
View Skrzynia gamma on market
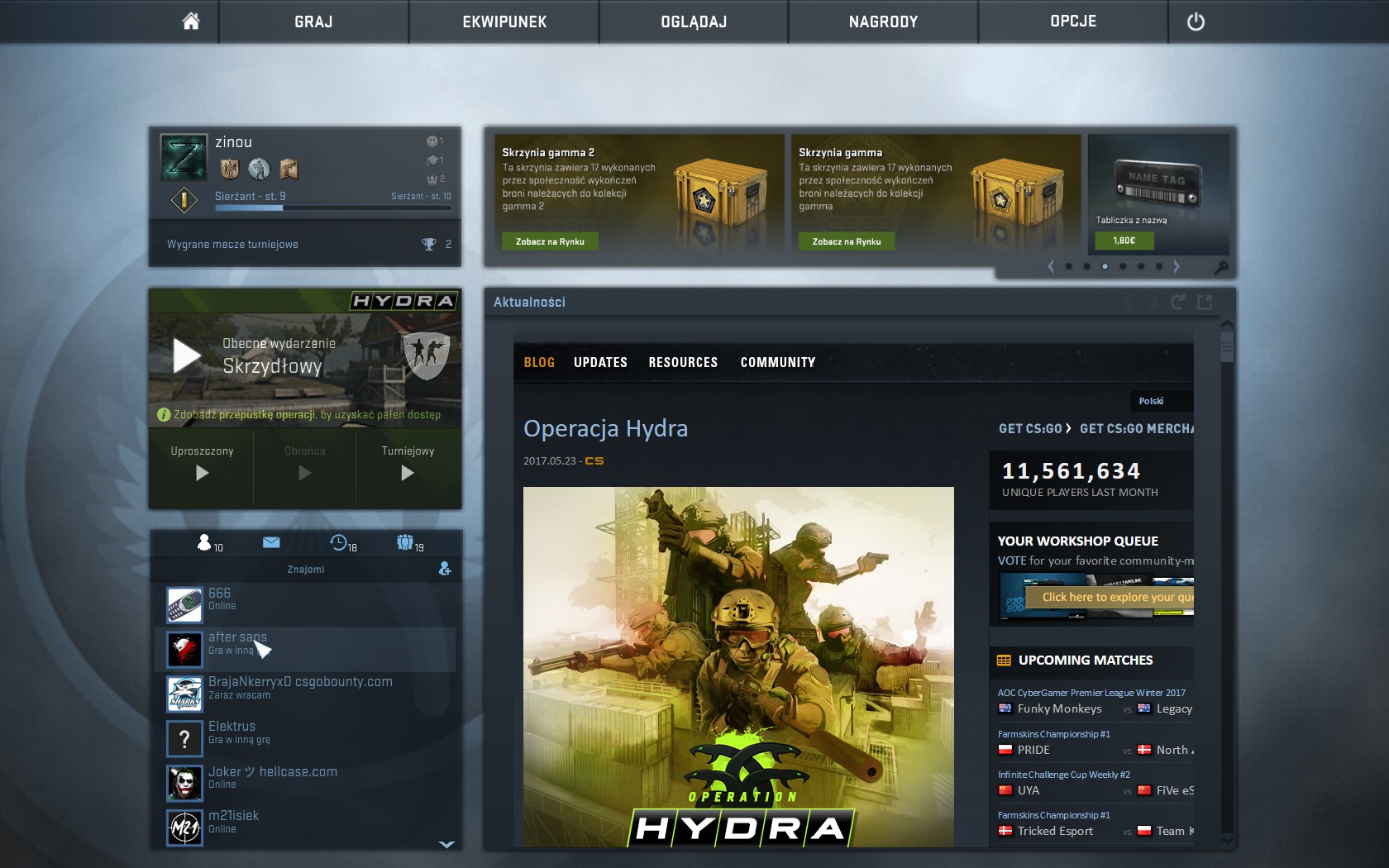[847, 241]
